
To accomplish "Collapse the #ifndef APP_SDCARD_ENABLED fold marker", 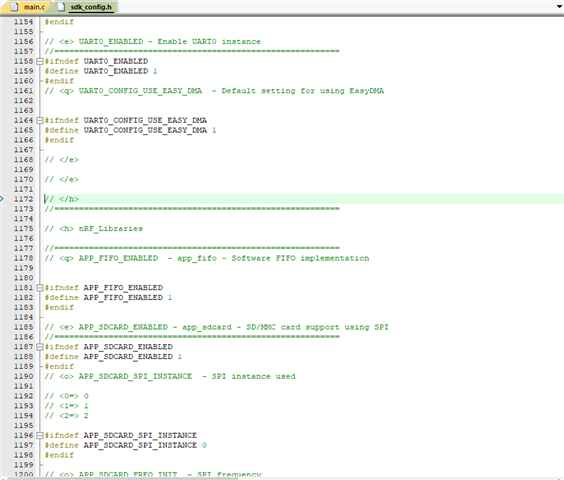I will [40, 347].
